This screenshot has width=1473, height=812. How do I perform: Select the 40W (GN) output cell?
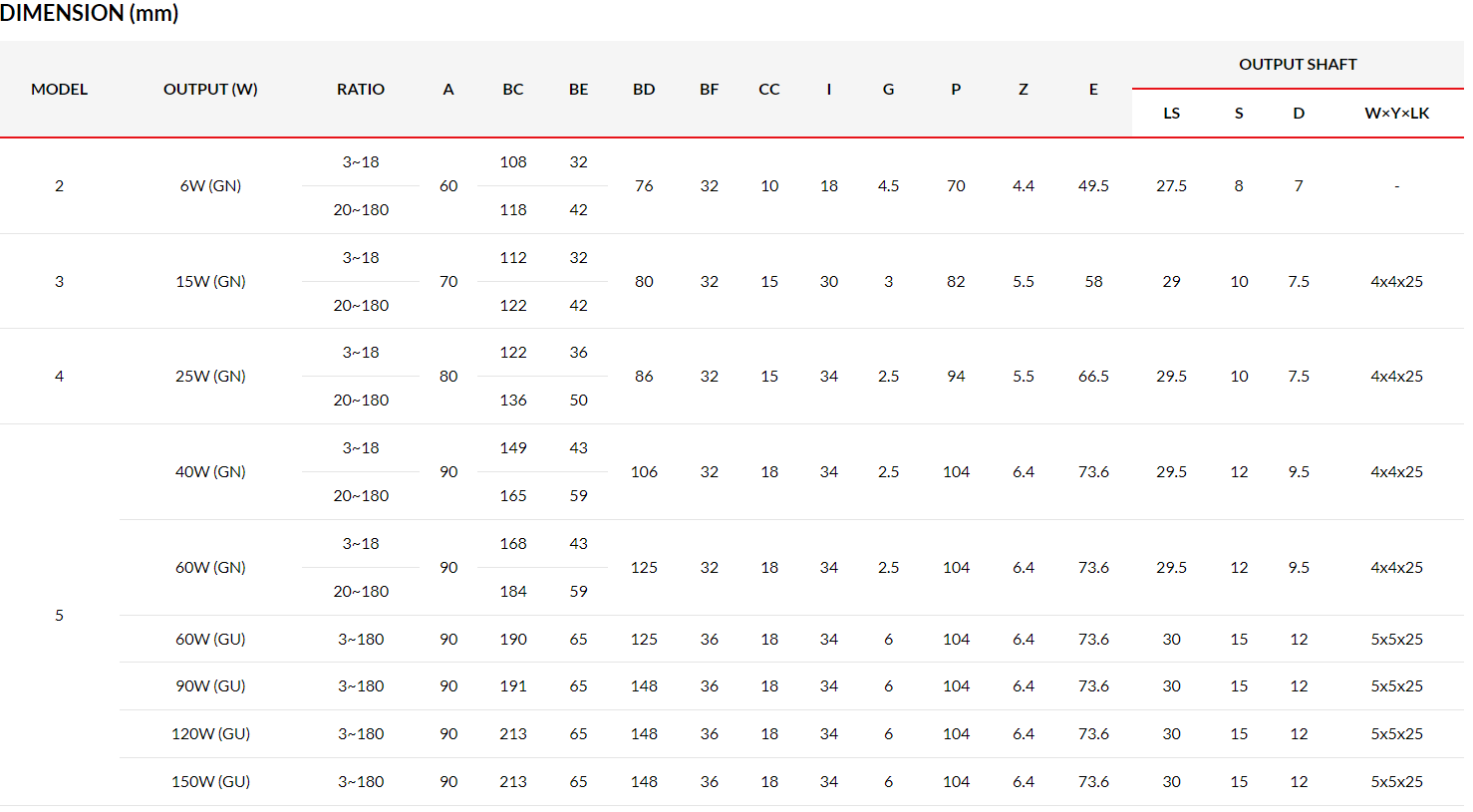coord(210,471)
